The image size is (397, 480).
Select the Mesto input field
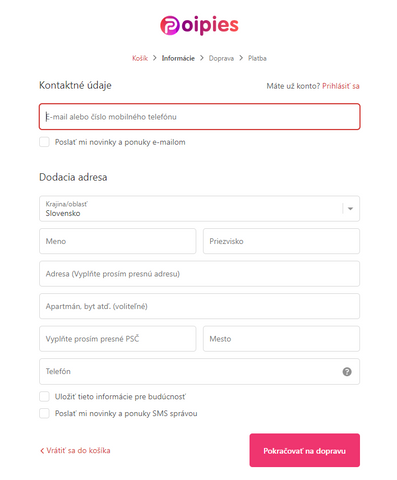pos(281,339)
